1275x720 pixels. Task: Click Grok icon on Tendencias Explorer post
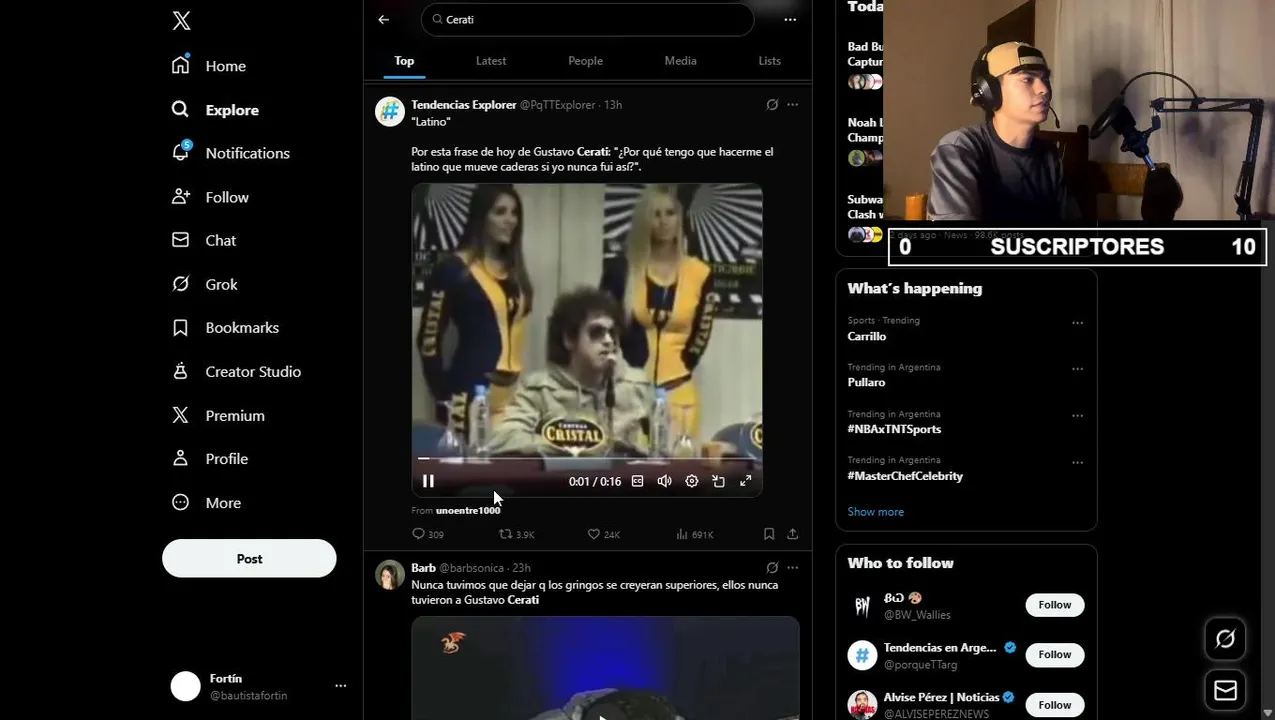[772, 105]
